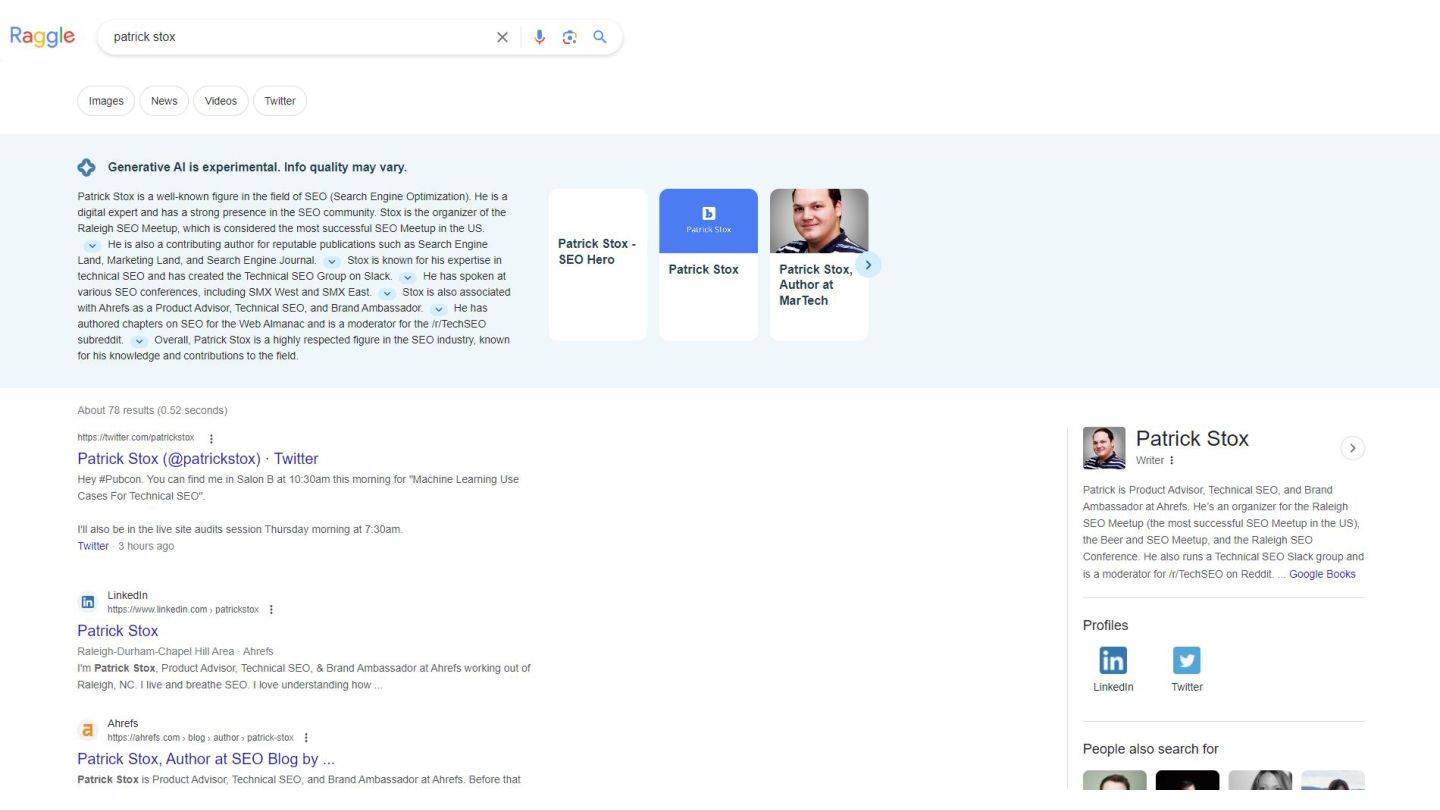Open 'Patrick Stox, Author at SEO Blog by' link

(206, 759)
